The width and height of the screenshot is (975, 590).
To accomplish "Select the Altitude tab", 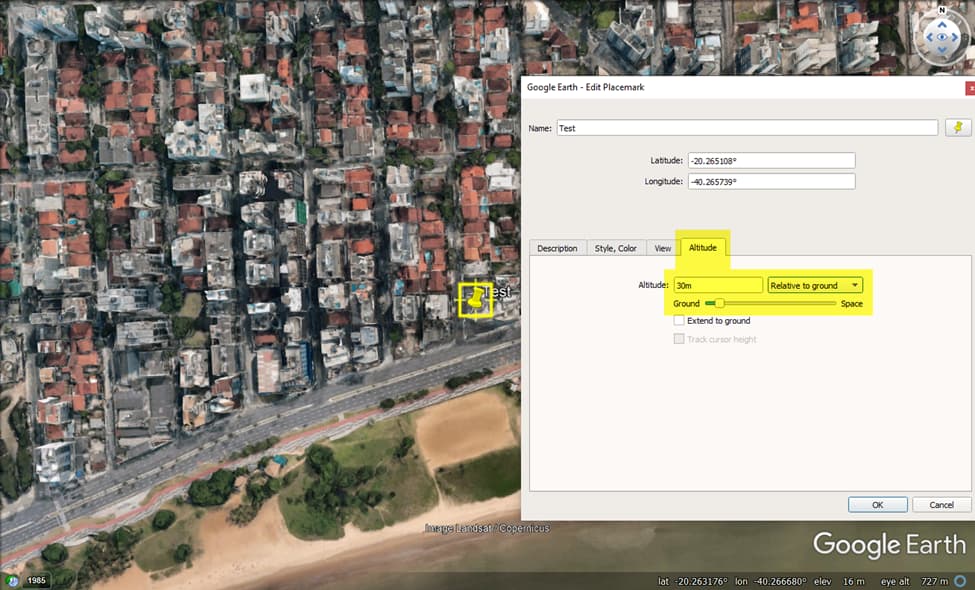I will coord(703,247).
